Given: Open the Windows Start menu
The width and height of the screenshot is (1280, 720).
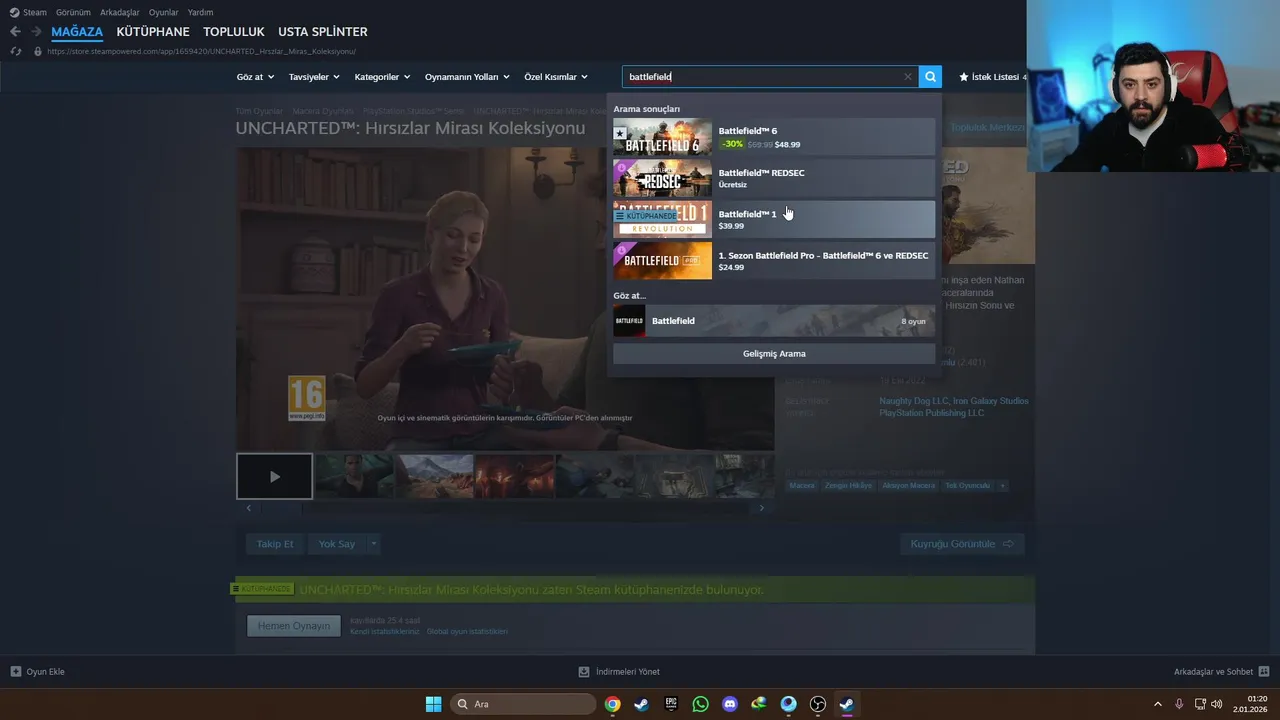Looking at the screenshot, I should [x=433, y=704].
